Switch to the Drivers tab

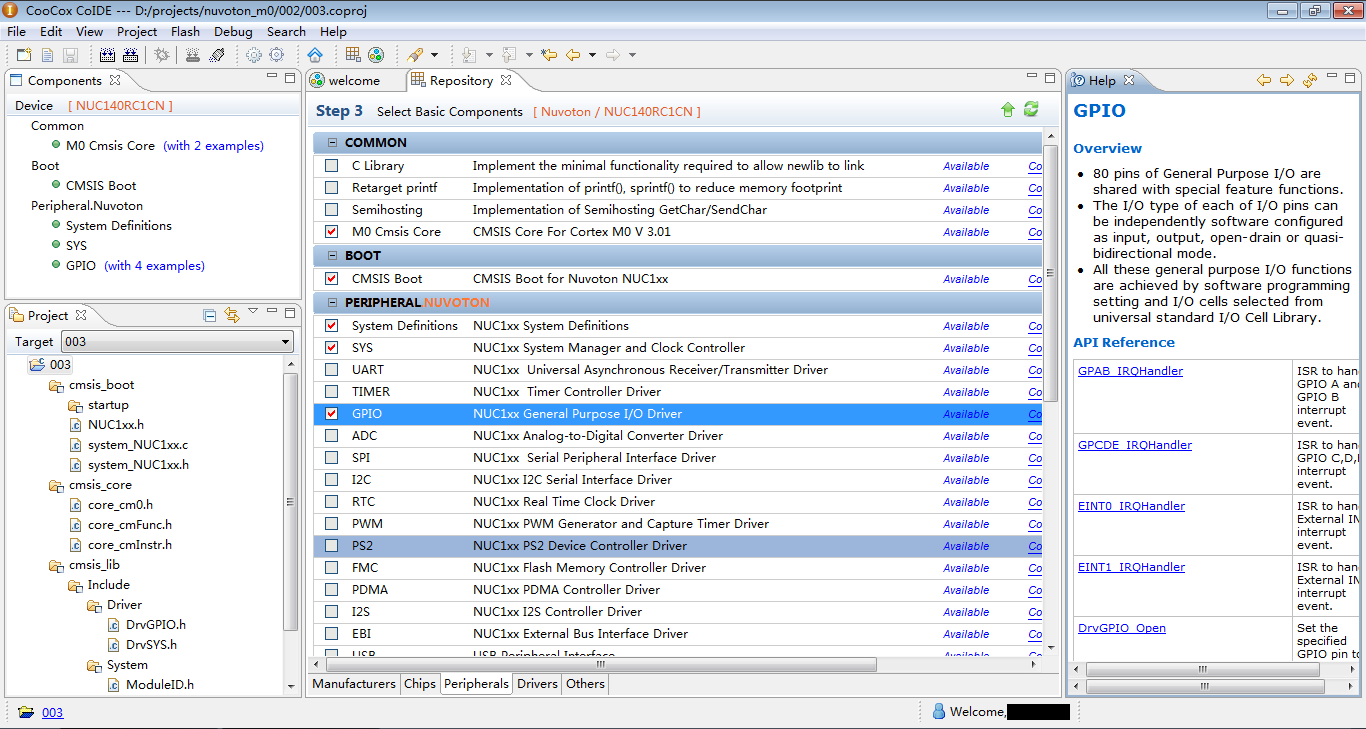click(537, 684)
